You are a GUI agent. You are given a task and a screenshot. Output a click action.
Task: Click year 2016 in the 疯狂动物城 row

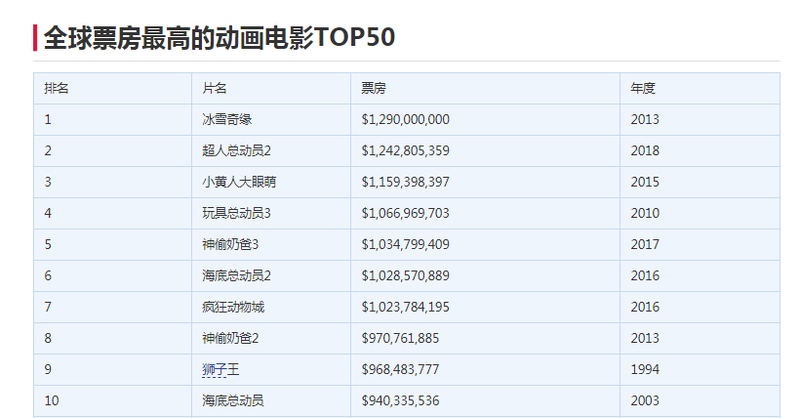[645, 307]
